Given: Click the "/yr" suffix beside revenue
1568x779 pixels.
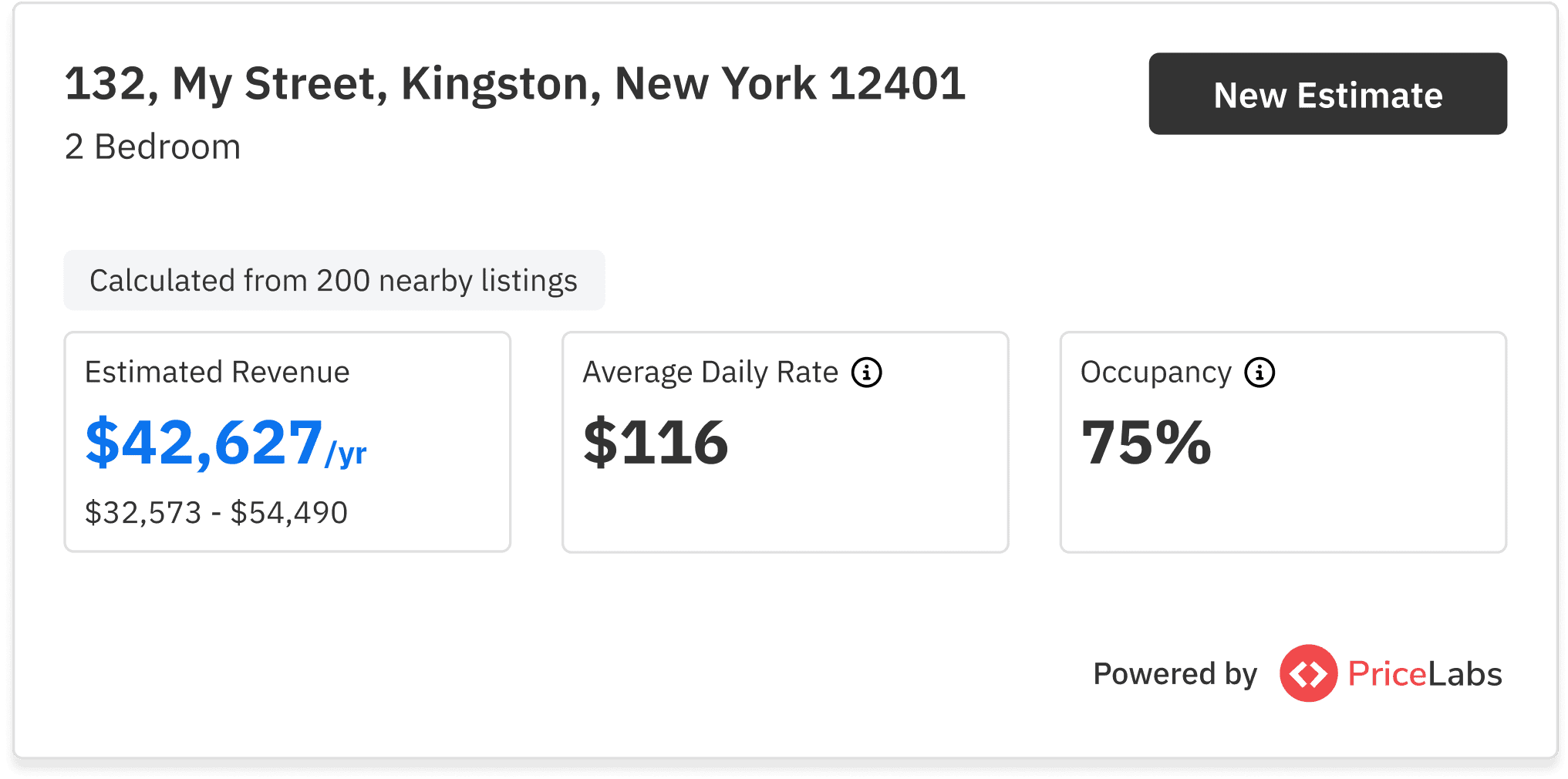Looking at the screenshot, I should click(x=346, y=454).
